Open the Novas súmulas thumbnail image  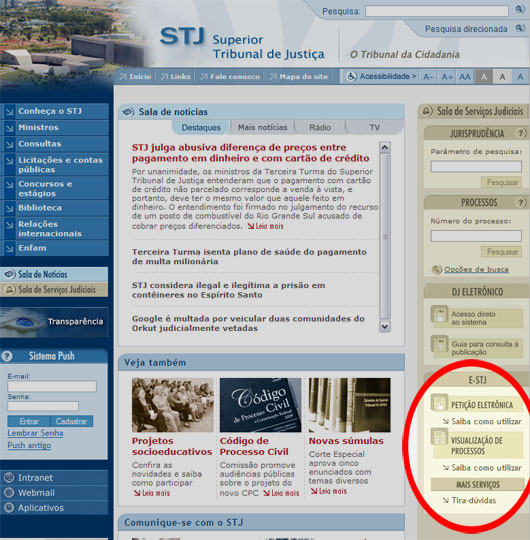click(x=350, y=405)
